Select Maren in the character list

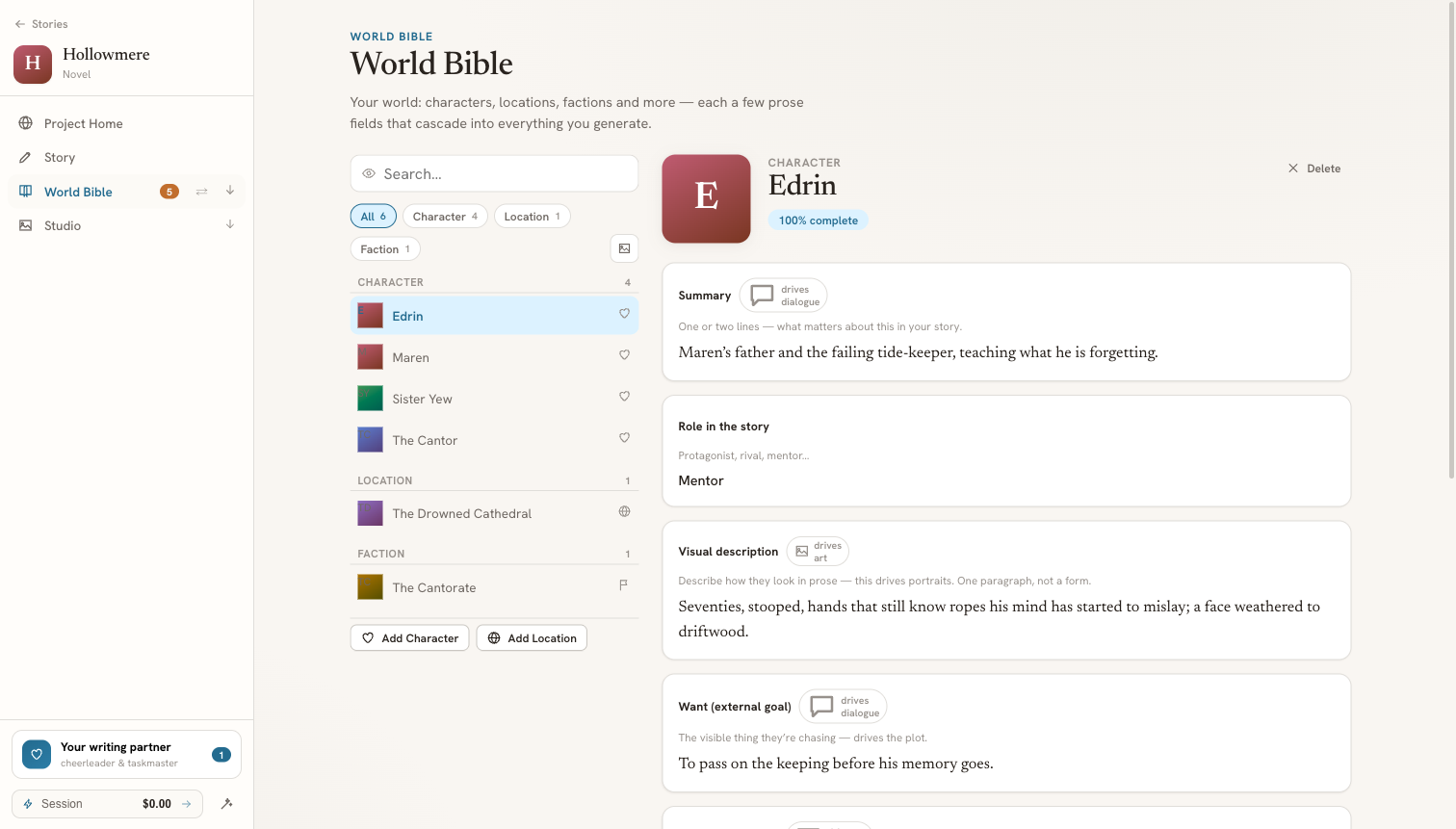tap(494, 357)
